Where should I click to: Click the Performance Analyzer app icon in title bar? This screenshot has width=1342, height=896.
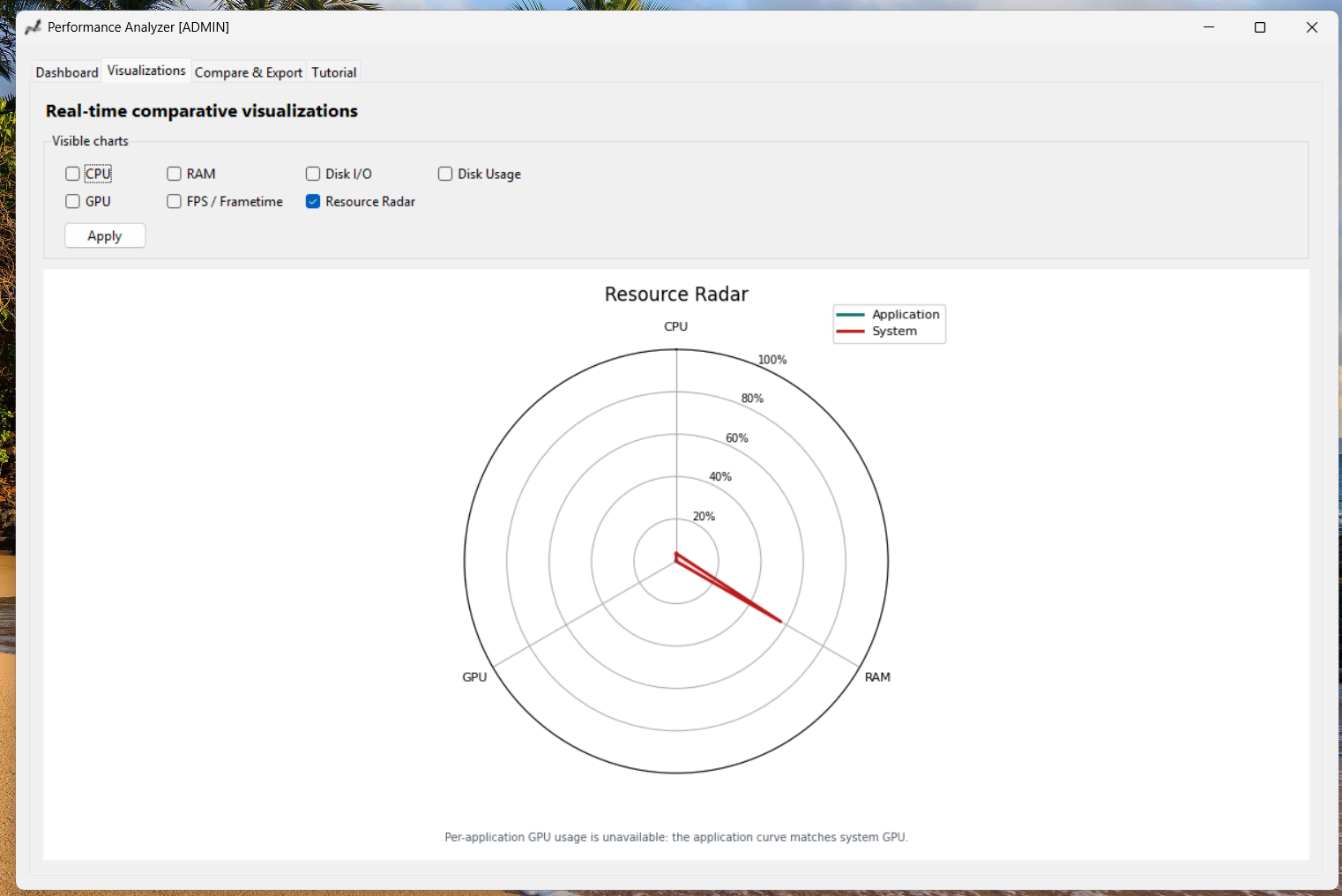click(34, 27)
